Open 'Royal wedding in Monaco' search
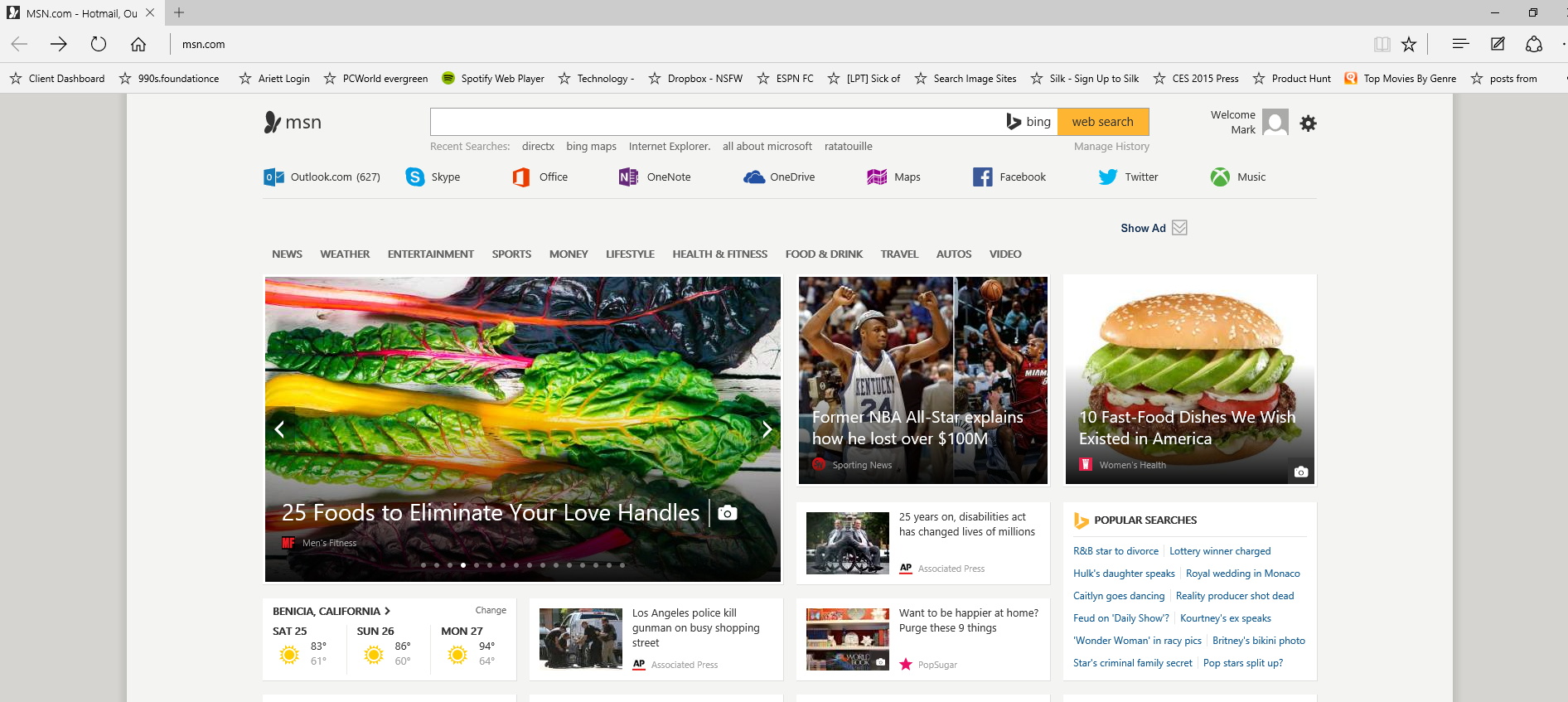The width and height of the screenshot is (1568, 702). tap(1242, 574)
